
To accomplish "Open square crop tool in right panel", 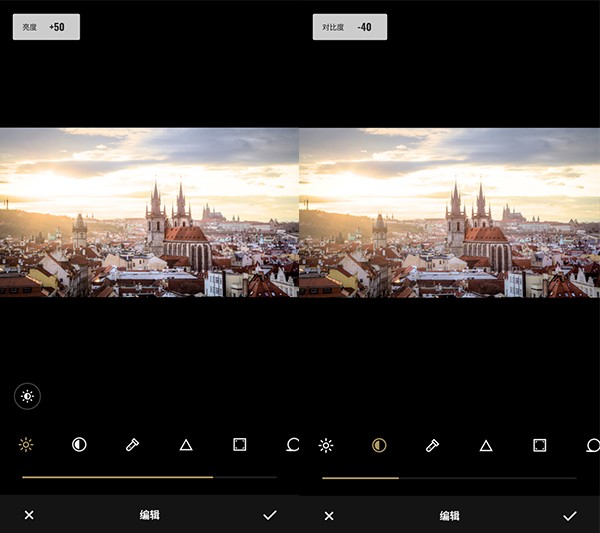I will pyautogui.click(x=540, y=445).
